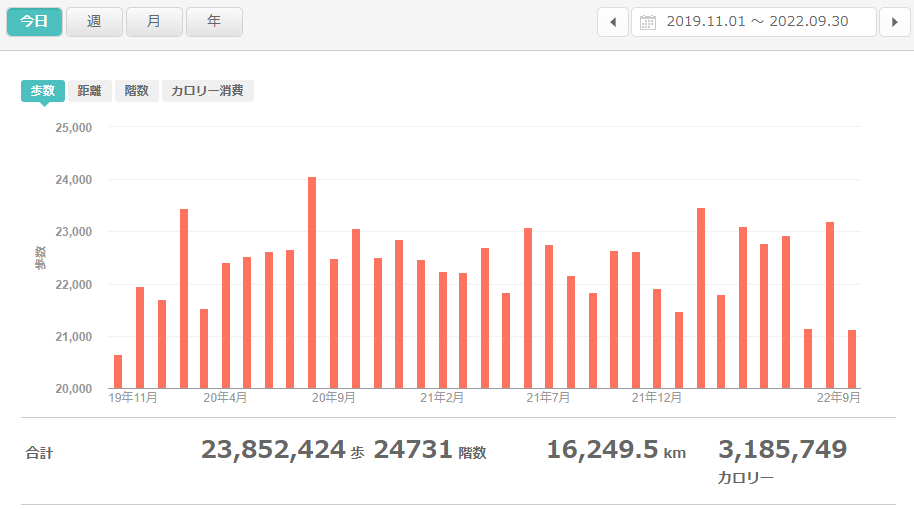Click the 3,185,749 calorie total value
Screen dimensions: 914x509
pos(782,450)
